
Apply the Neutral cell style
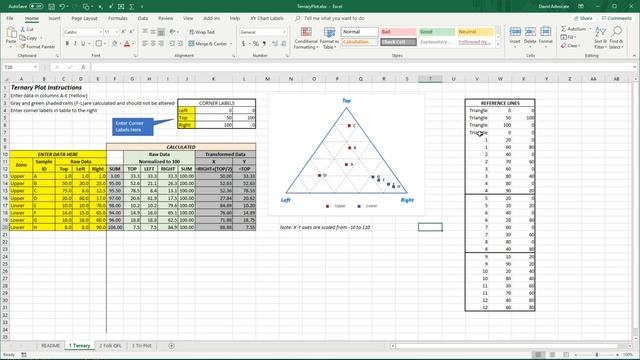(x=475, y=32)
